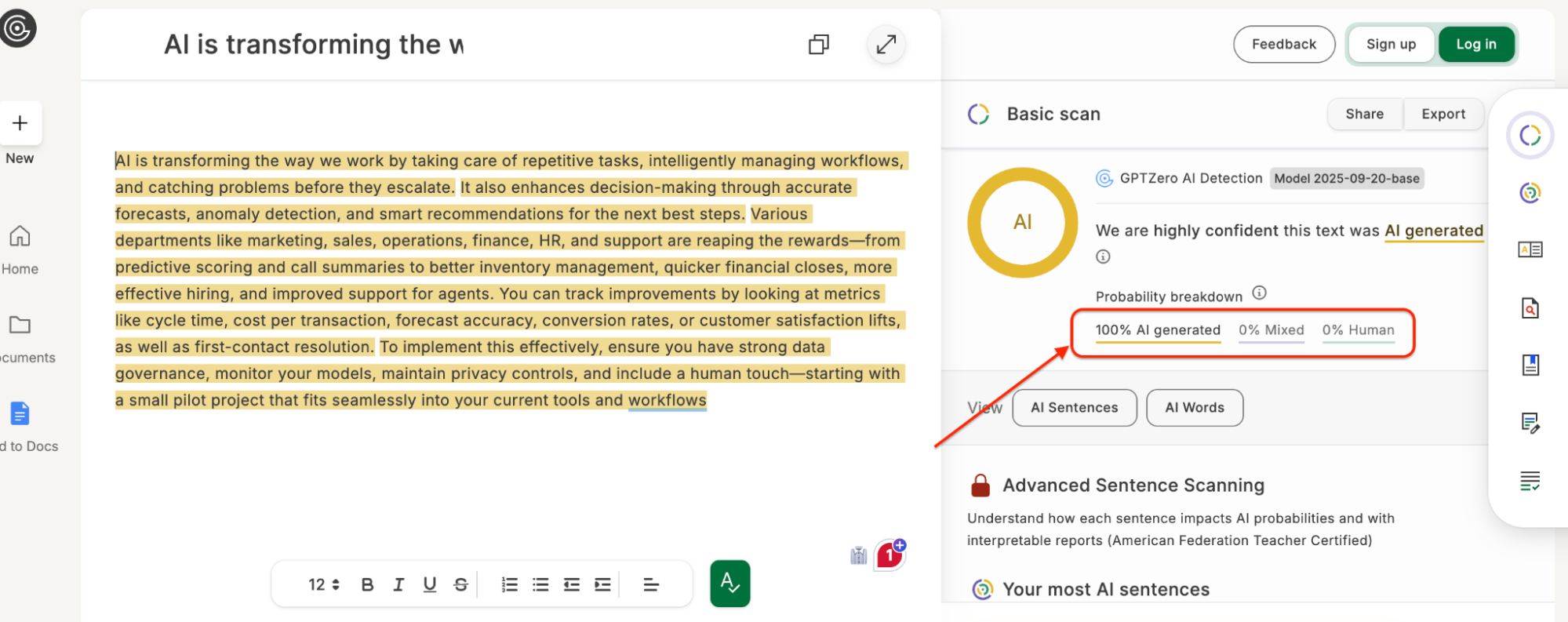The image size is (1568, 622).
Task: Click the New plus button
Action: 20,123
